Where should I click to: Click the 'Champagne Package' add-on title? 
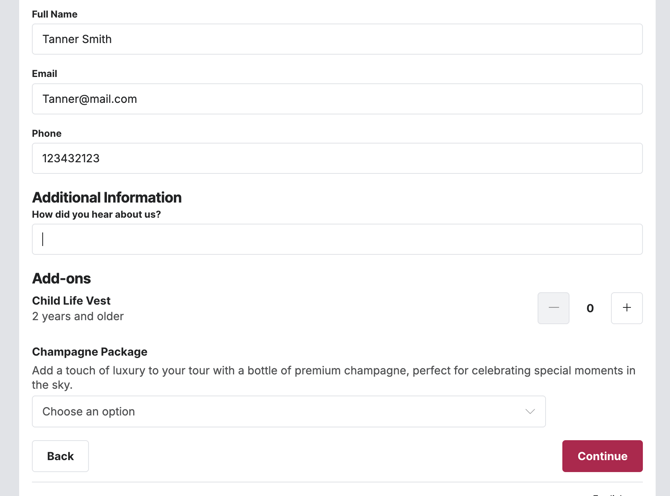click(89, 352)
